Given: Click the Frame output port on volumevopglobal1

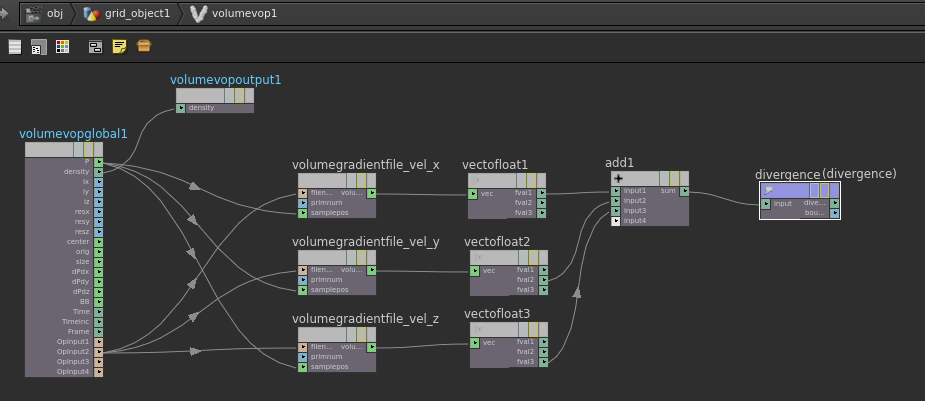Looking at the screenshot, I should click(x=99, y=332).
